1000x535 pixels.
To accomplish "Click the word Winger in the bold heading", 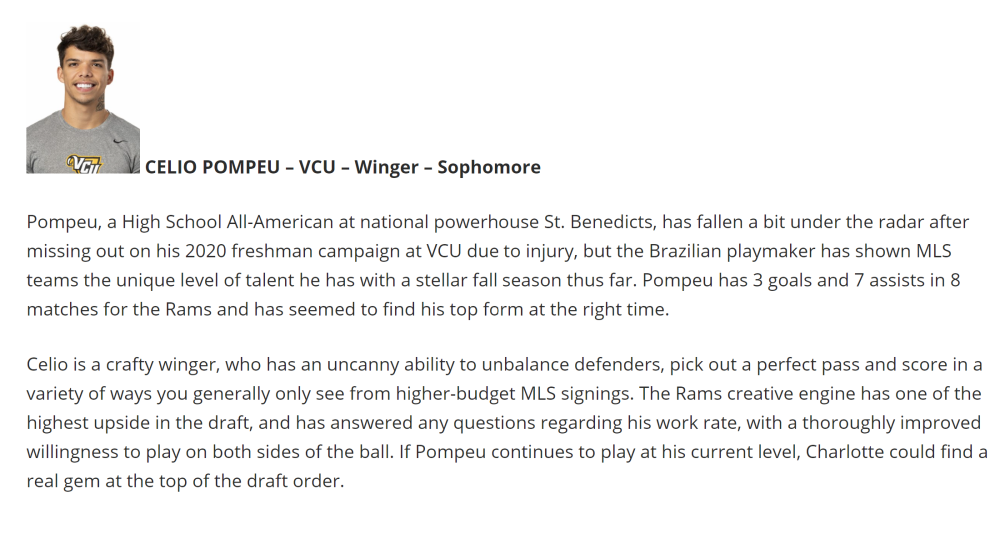I will click(386, 167).
